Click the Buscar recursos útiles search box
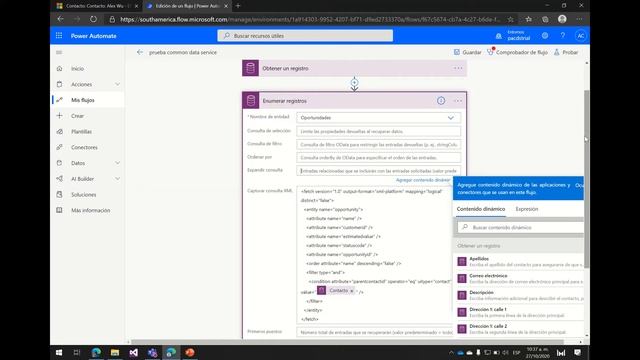 click(305, 36)
